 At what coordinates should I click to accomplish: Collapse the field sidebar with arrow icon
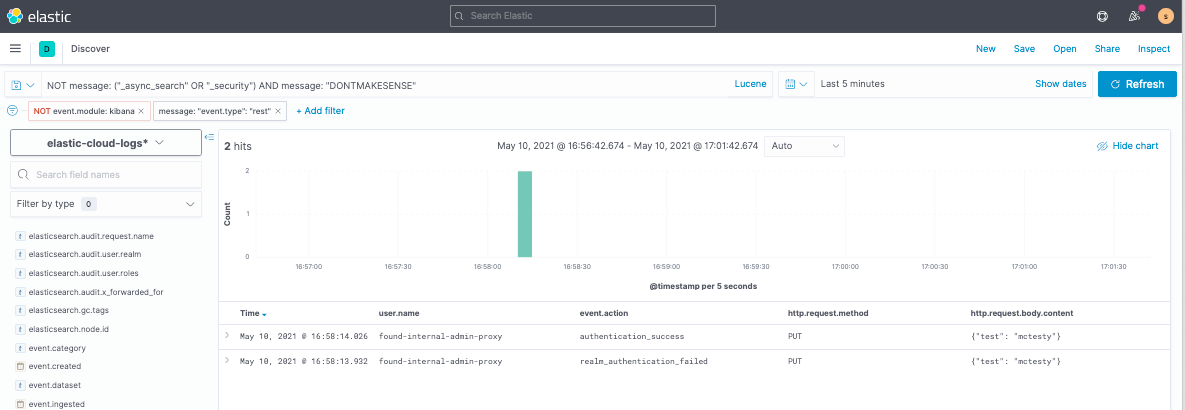click(x=210, y=137)
